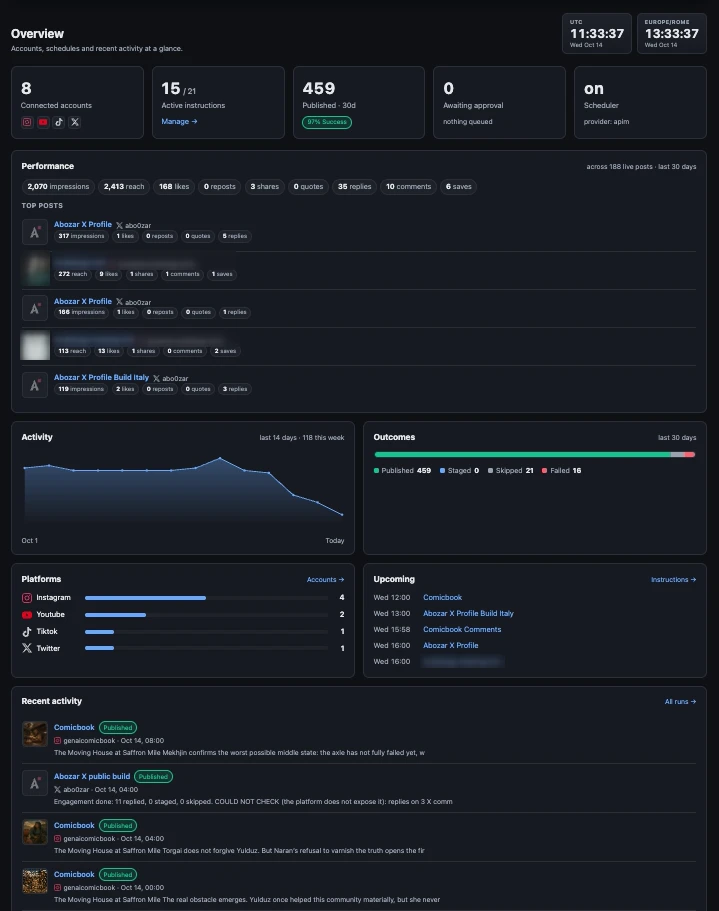The width and height of the screenshot is (719, 911).
Task: Click the 10 comments pill
Action: coord(408,186)
